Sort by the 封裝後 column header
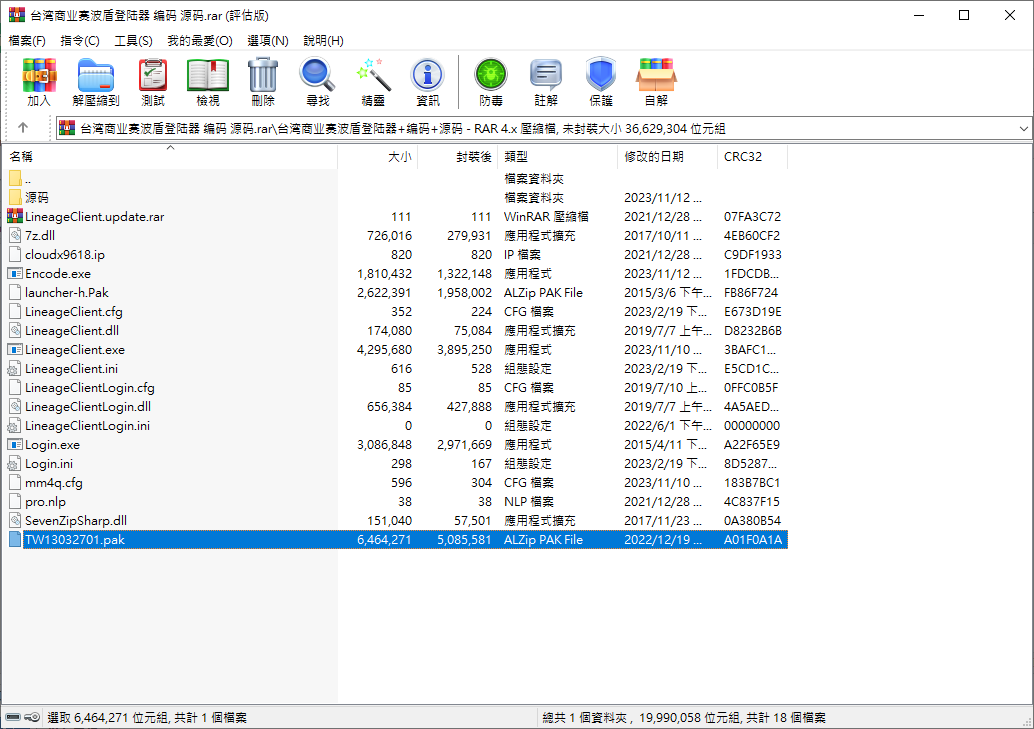1034x729 pixels. pos(457,156)
